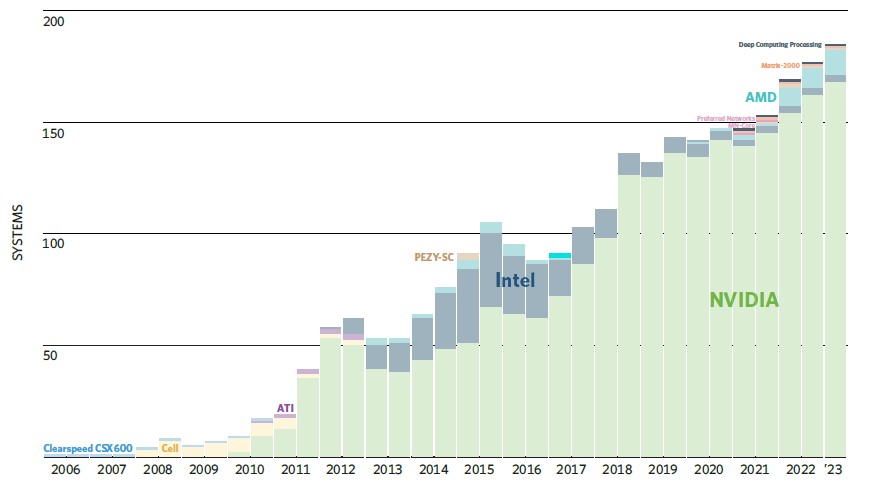Click the '23 x-axis label
Image resolution: width=869 pixels, height=491 pixels.
(x=834, y=469)
